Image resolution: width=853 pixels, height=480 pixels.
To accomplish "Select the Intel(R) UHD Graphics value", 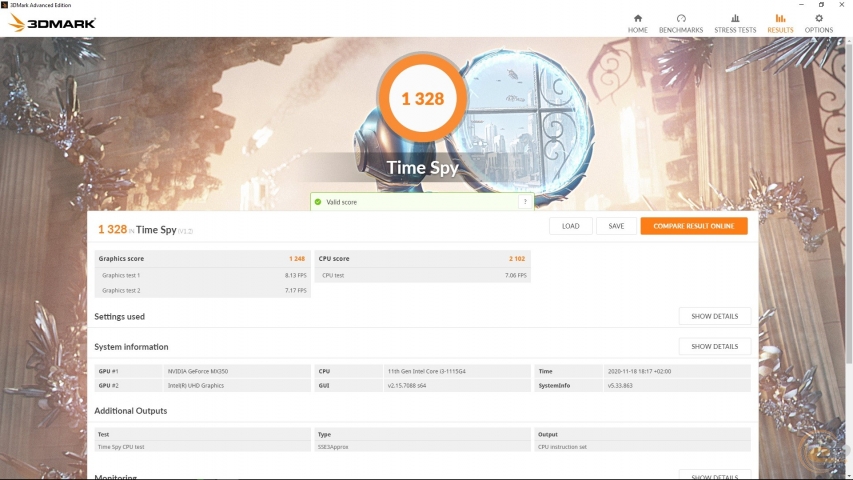I will (196, 385).
